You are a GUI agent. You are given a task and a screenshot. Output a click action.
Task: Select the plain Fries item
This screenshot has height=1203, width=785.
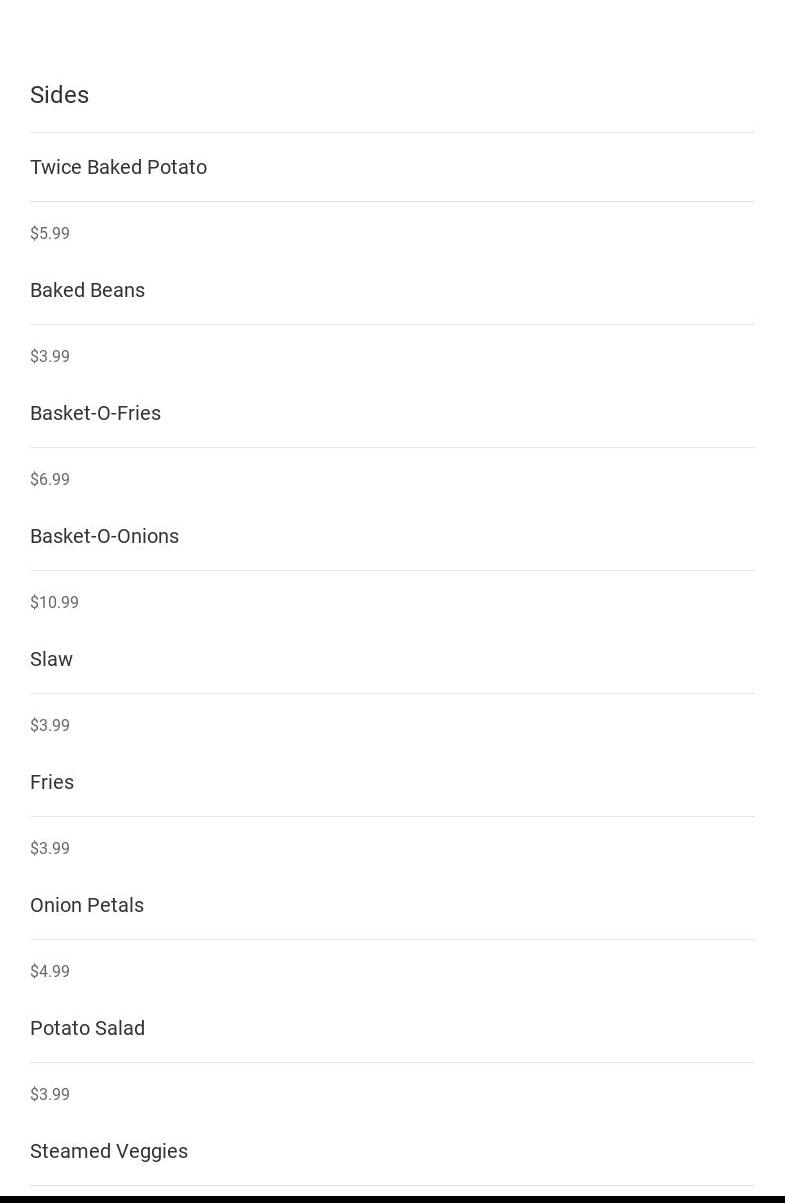(52, 782)
